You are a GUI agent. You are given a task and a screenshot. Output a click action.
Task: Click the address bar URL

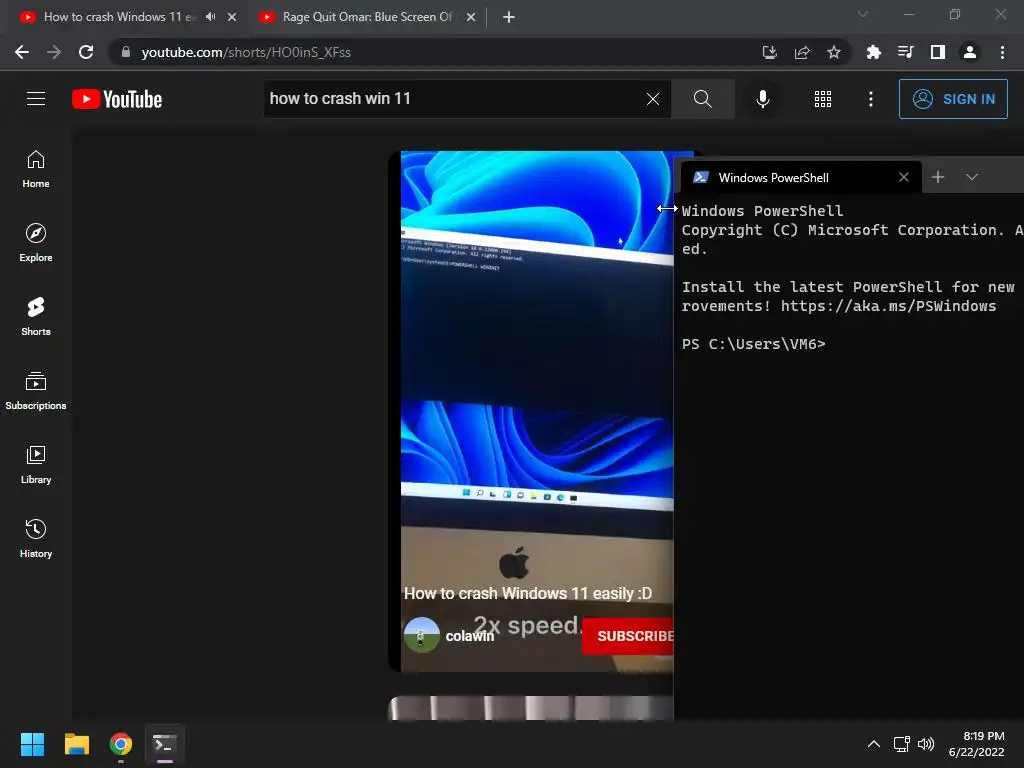246,52
